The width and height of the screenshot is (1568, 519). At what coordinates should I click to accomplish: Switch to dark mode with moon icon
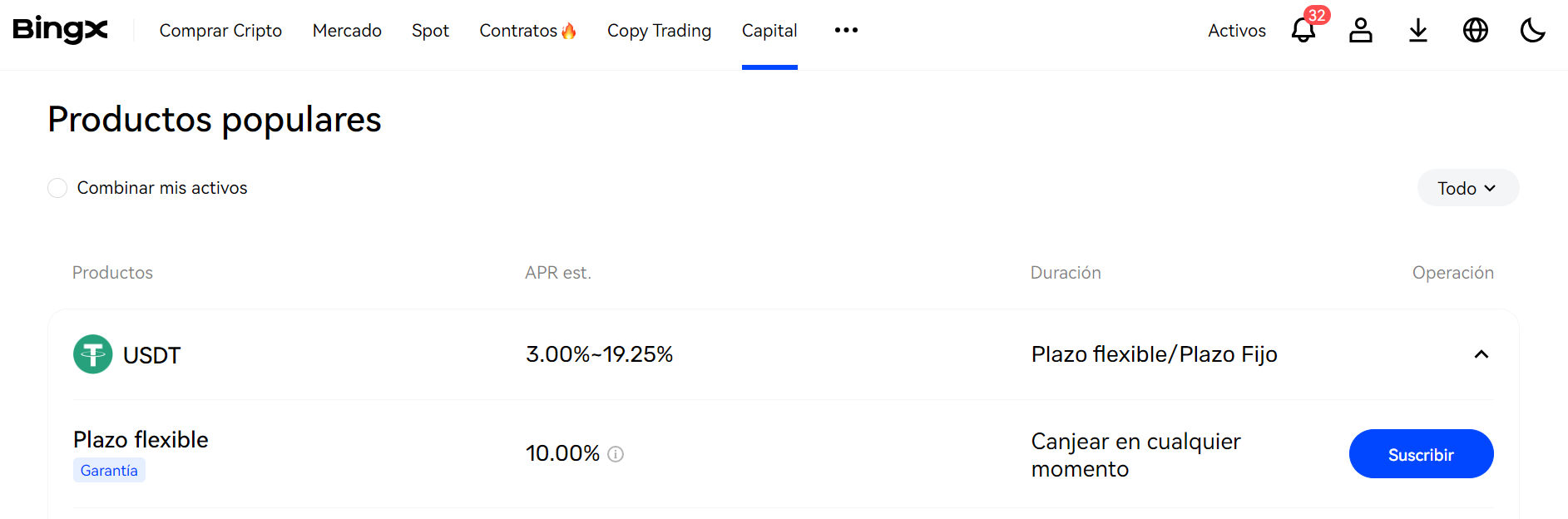click(1532, 30)
